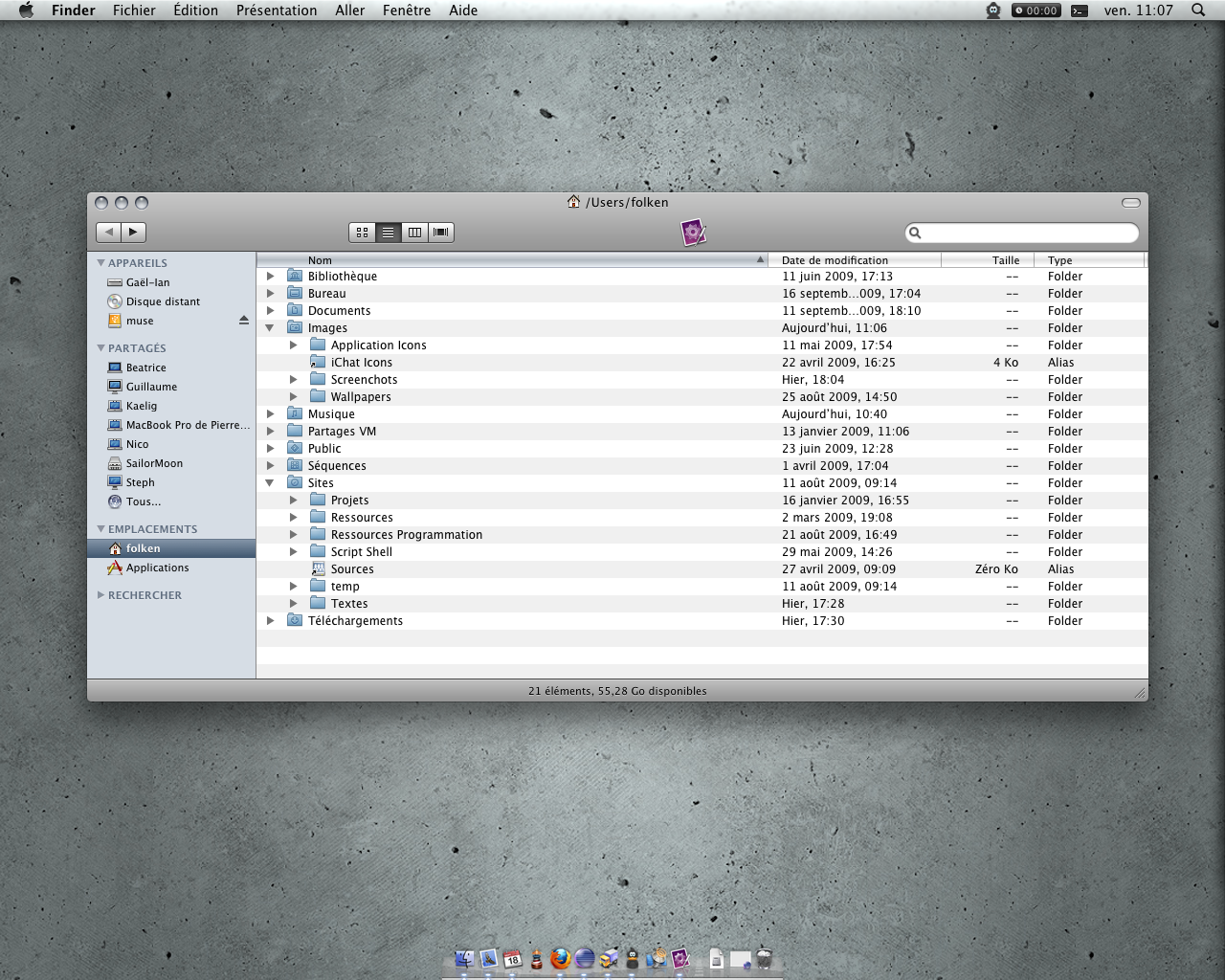Switch to column view in Finder toolbar

[414, 232]
